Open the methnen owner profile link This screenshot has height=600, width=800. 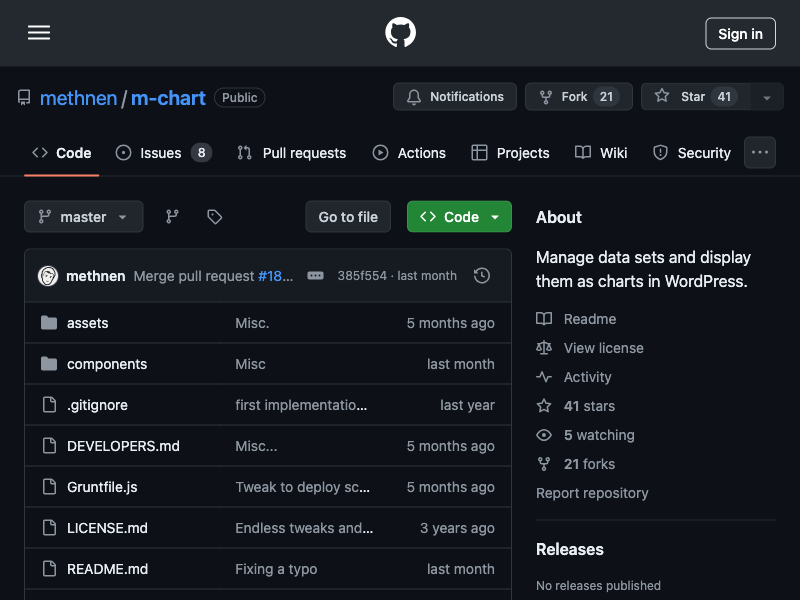78,98
